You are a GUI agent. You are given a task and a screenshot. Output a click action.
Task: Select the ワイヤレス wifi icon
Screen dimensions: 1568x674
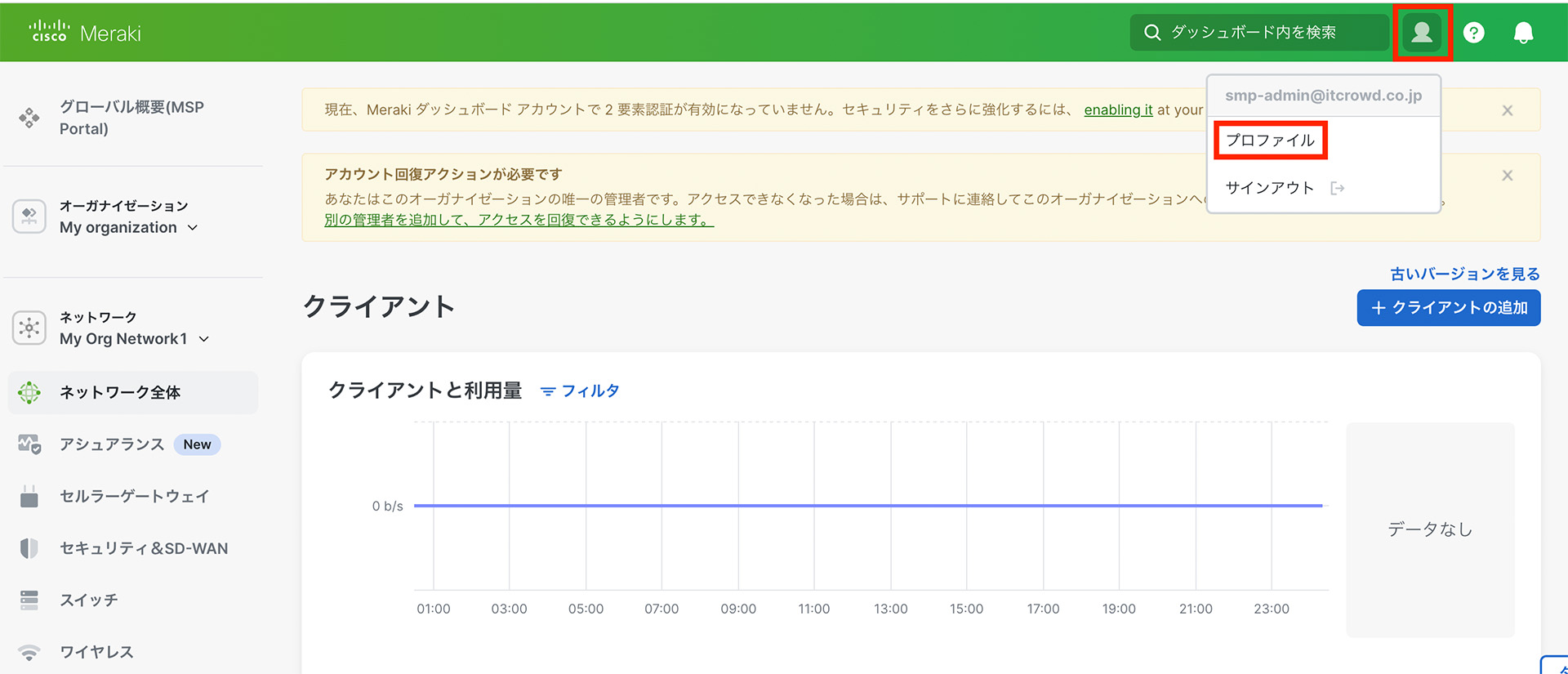pos(29,652)
